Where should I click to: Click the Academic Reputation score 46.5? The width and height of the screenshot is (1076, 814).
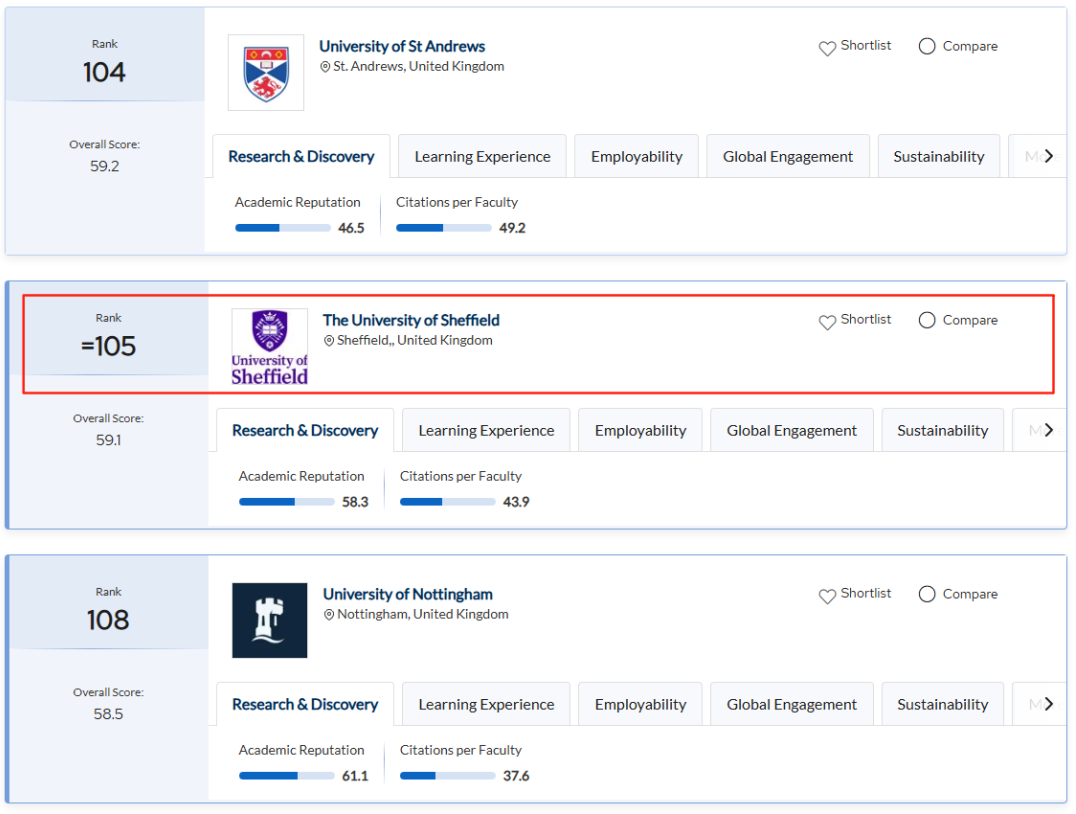click(x=351, y=228)
